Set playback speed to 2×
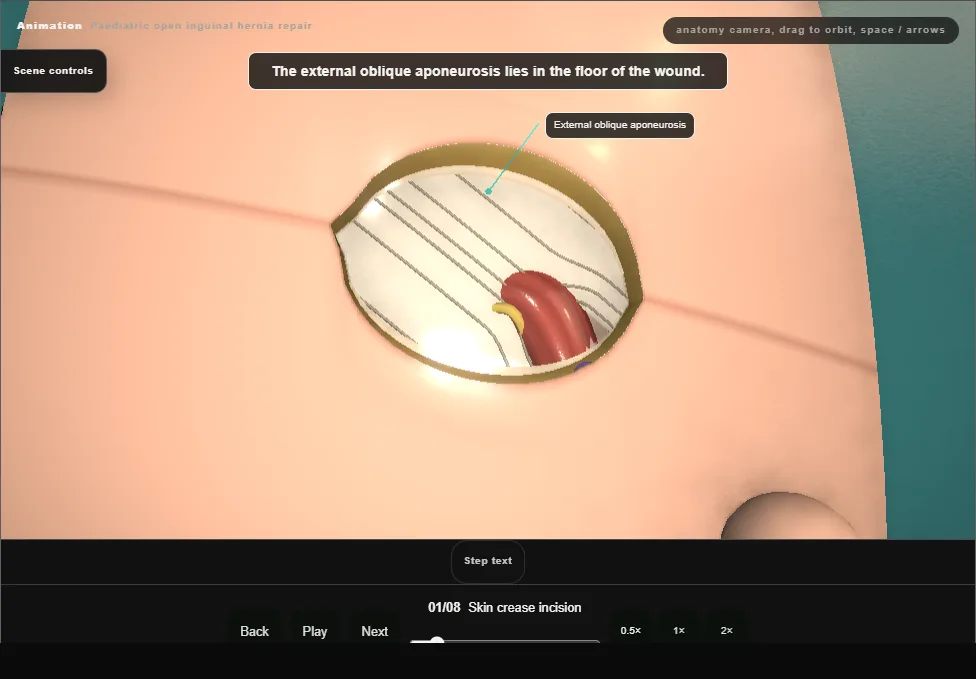This screenshot has height=679, width=976. tap(726, 630)
